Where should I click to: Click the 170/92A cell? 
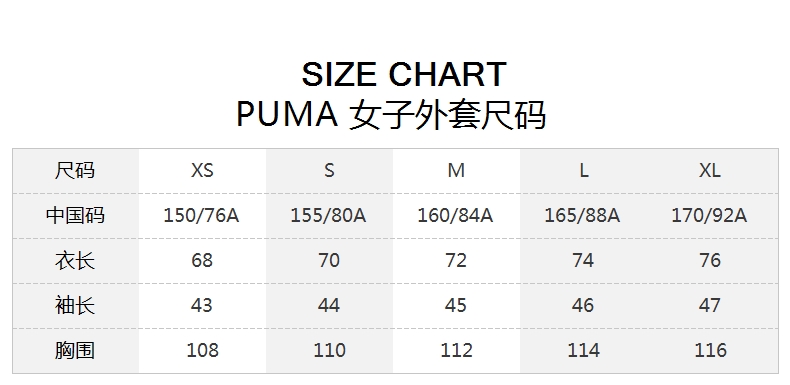tap(709, 216)
